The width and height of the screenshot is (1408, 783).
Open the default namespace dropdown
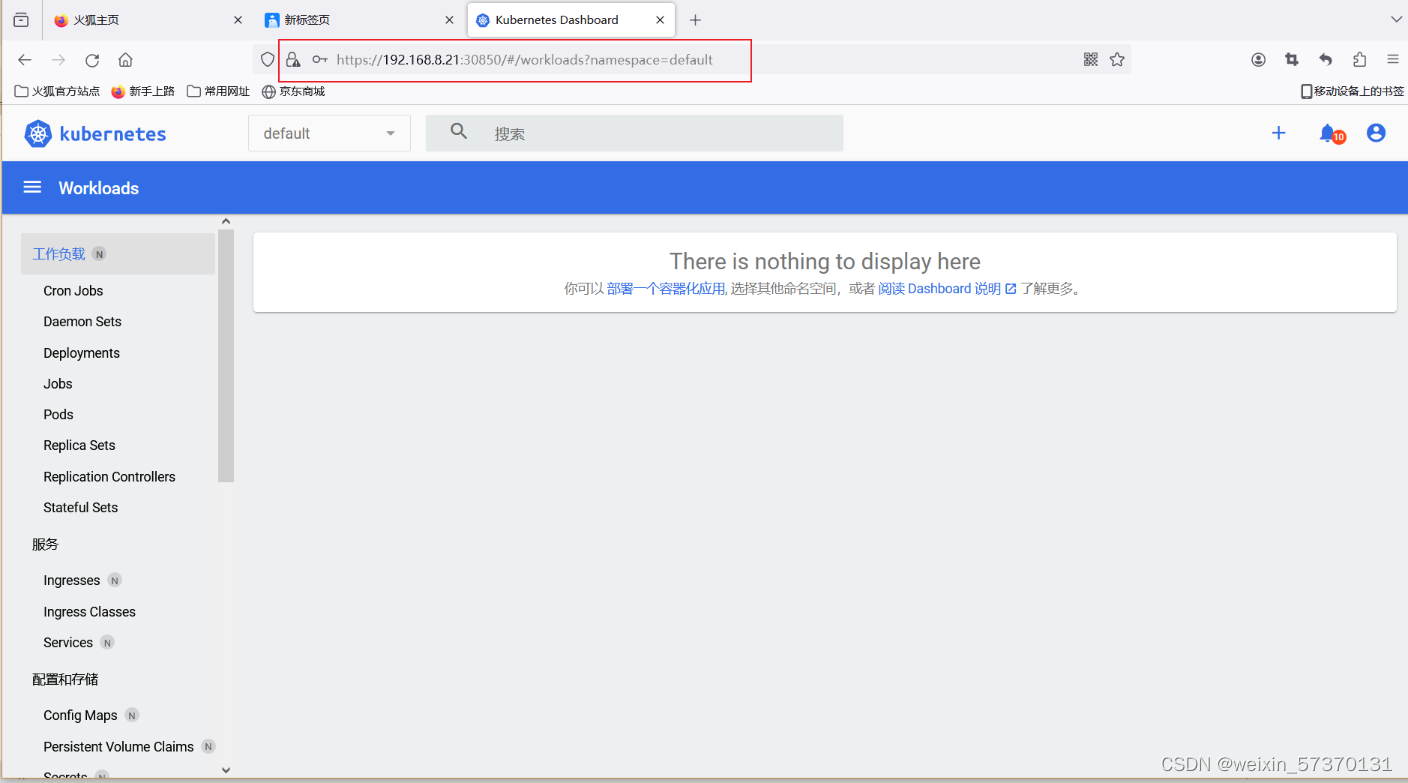point(329,133)
